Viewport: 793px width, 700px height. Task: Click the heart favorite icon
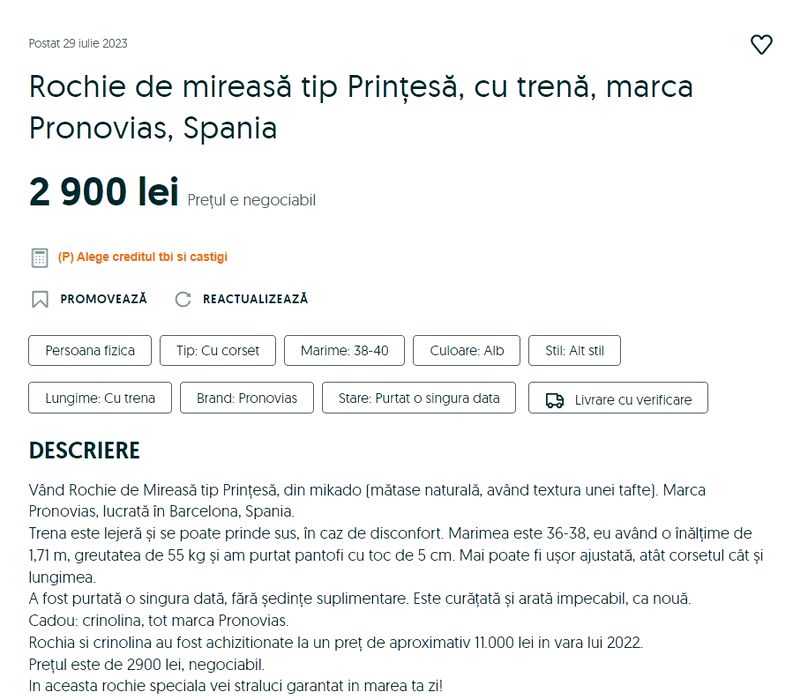coord(761,45)
